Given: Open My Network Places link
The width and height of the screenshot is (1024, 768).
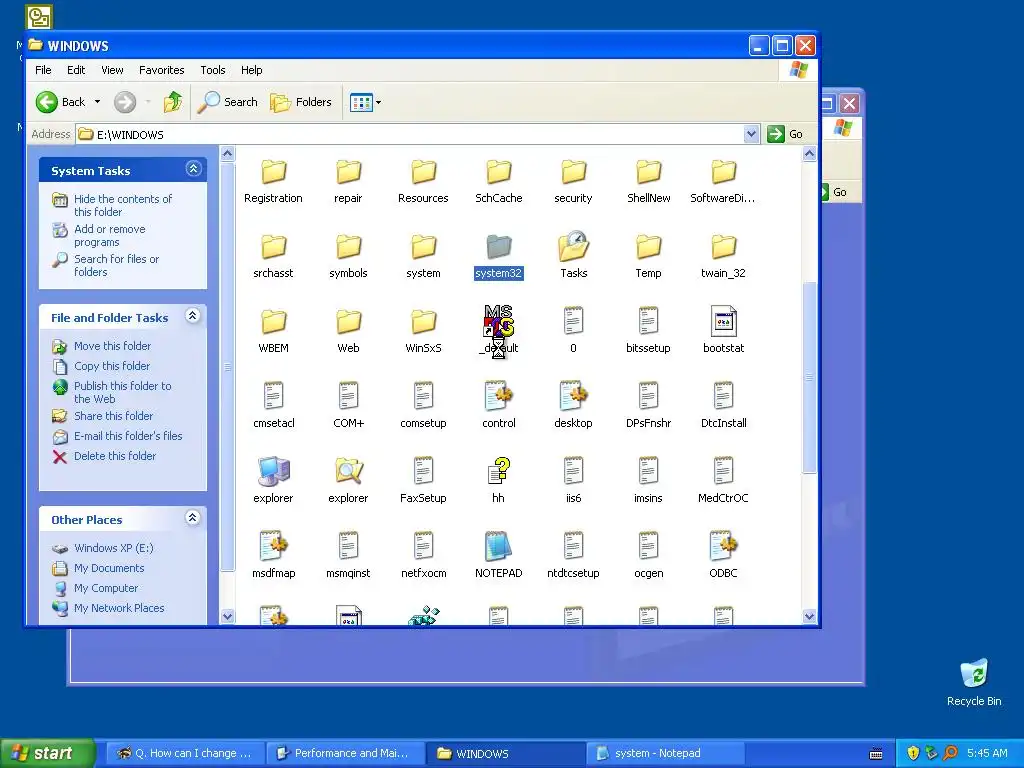Looking at the screenshot, I should pos(119,608).
